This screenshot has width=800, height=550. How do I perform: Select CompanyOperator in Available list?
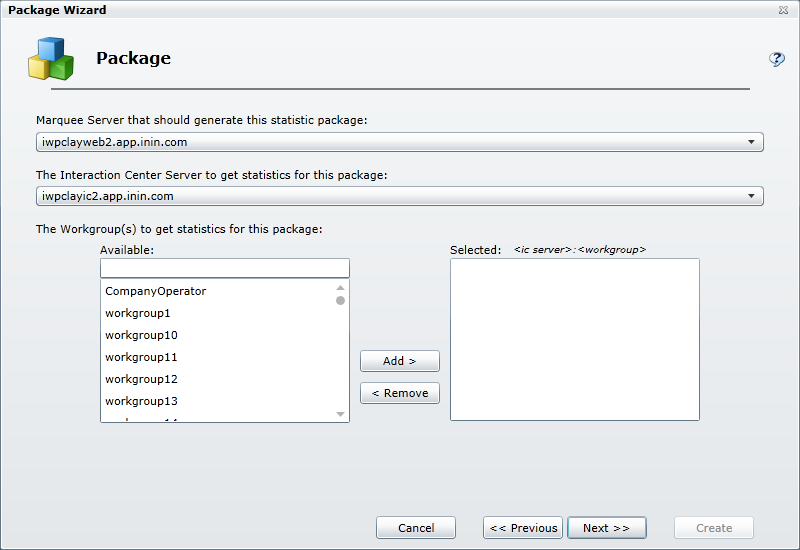point(156,291)
